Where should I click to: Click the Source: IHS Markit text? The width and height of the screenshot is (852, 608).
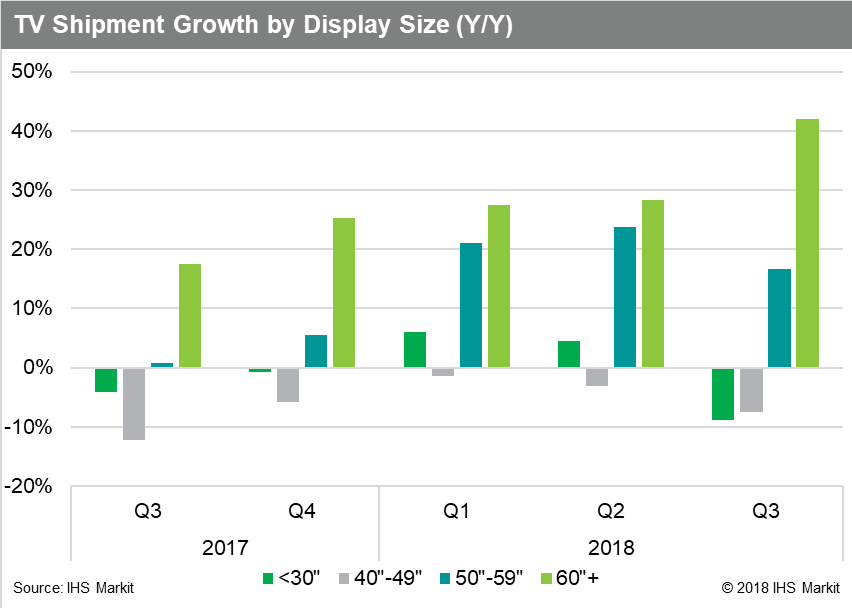tap(73, 587)
